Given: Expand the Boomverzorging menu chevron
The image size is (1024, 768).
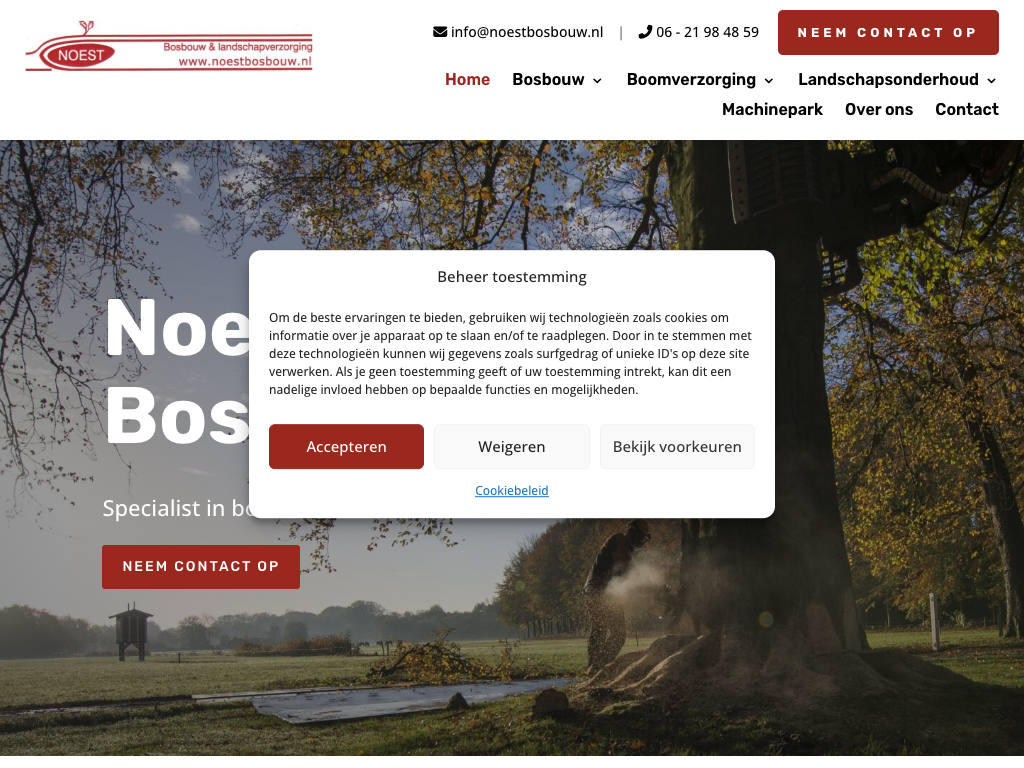Looking at the screenshot, I should tap(769, 80).
